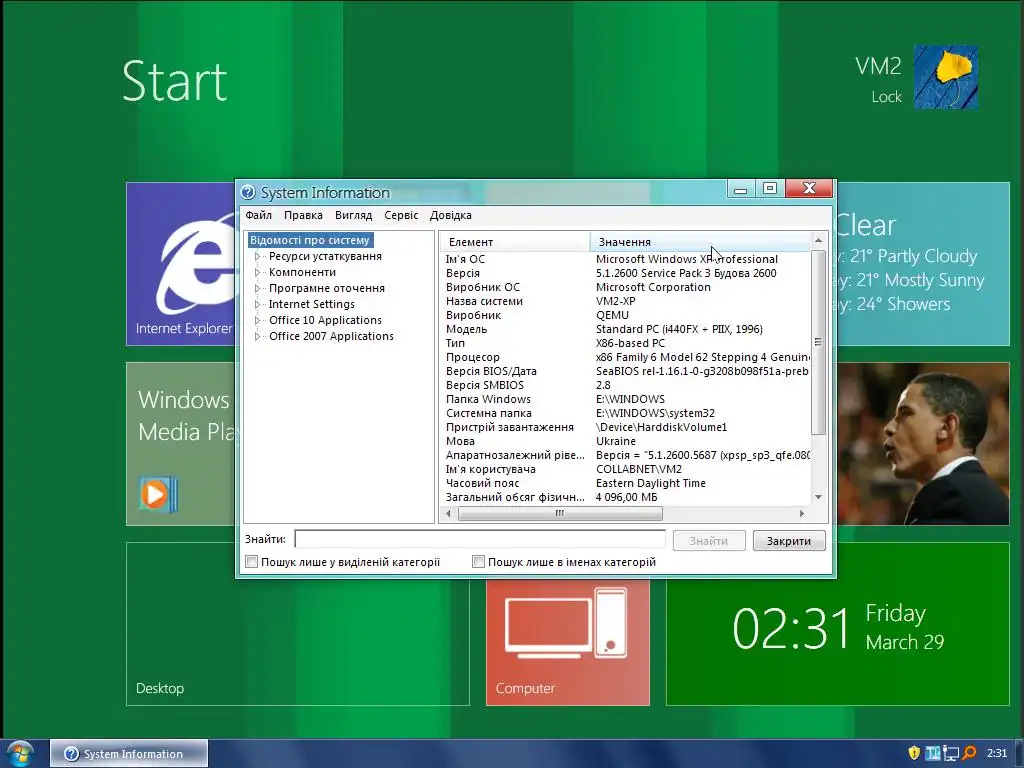Expand the Компоненти tree node

257,272
